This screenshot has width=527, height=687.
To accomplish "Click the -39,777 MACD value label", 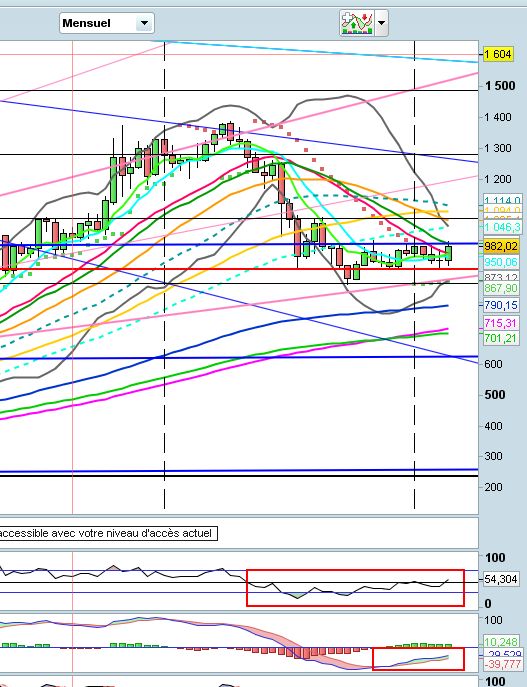I will pyautogui.click(x=502, y=665).
